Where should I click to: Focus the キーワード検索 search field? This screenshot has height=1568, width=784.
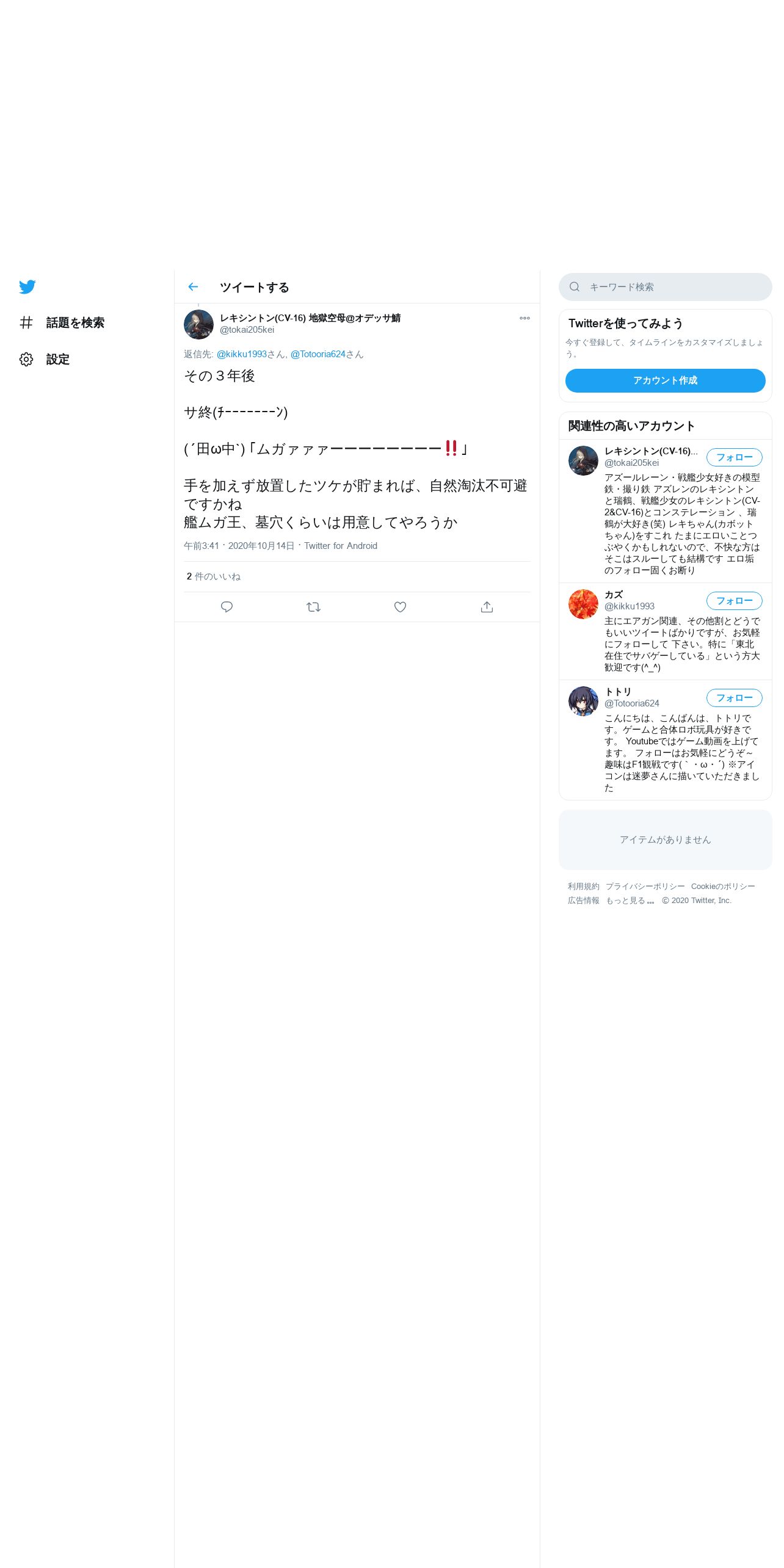[666, 287]
